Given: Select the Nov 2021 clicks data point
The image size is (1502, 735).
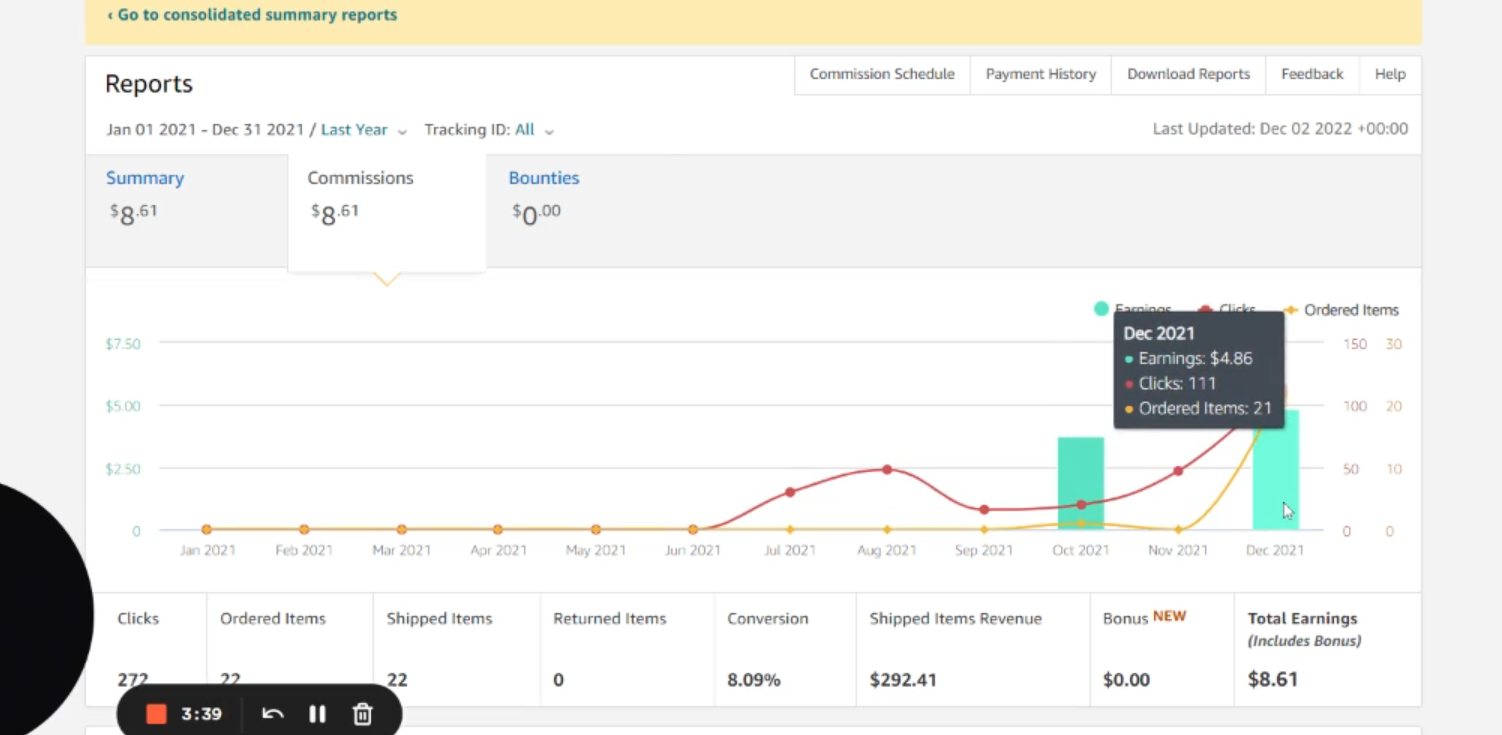Looking at the screenshot, I should pyautogui.click(x=1178, y=470).
